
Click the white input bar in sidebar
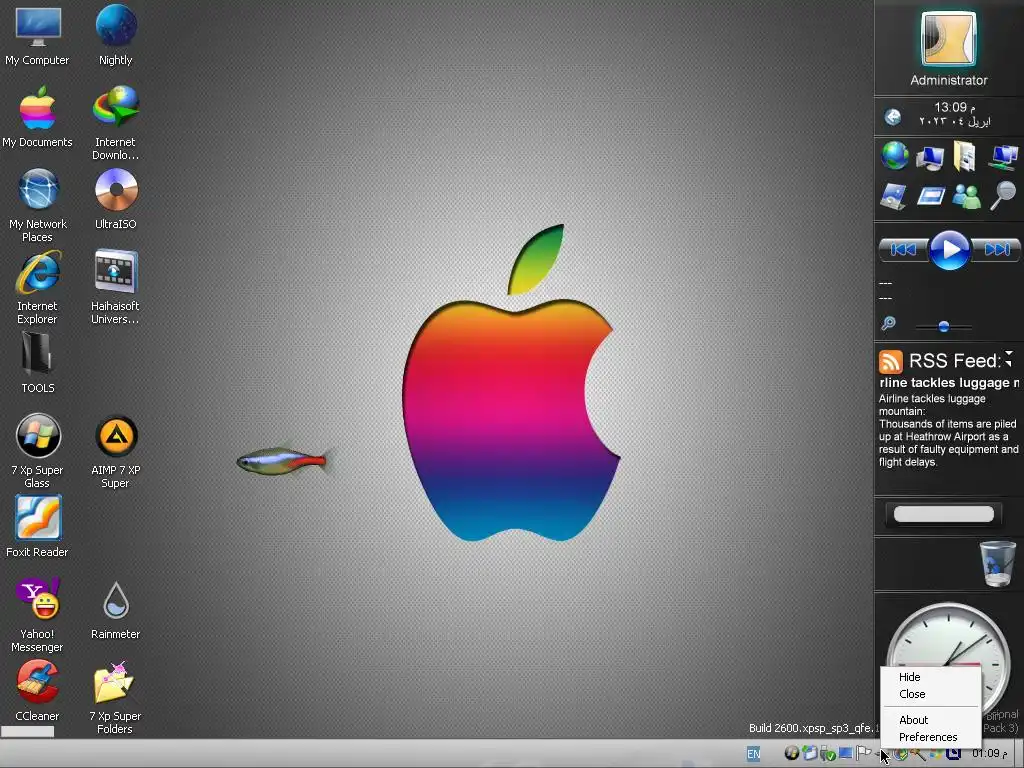point(944,514)
